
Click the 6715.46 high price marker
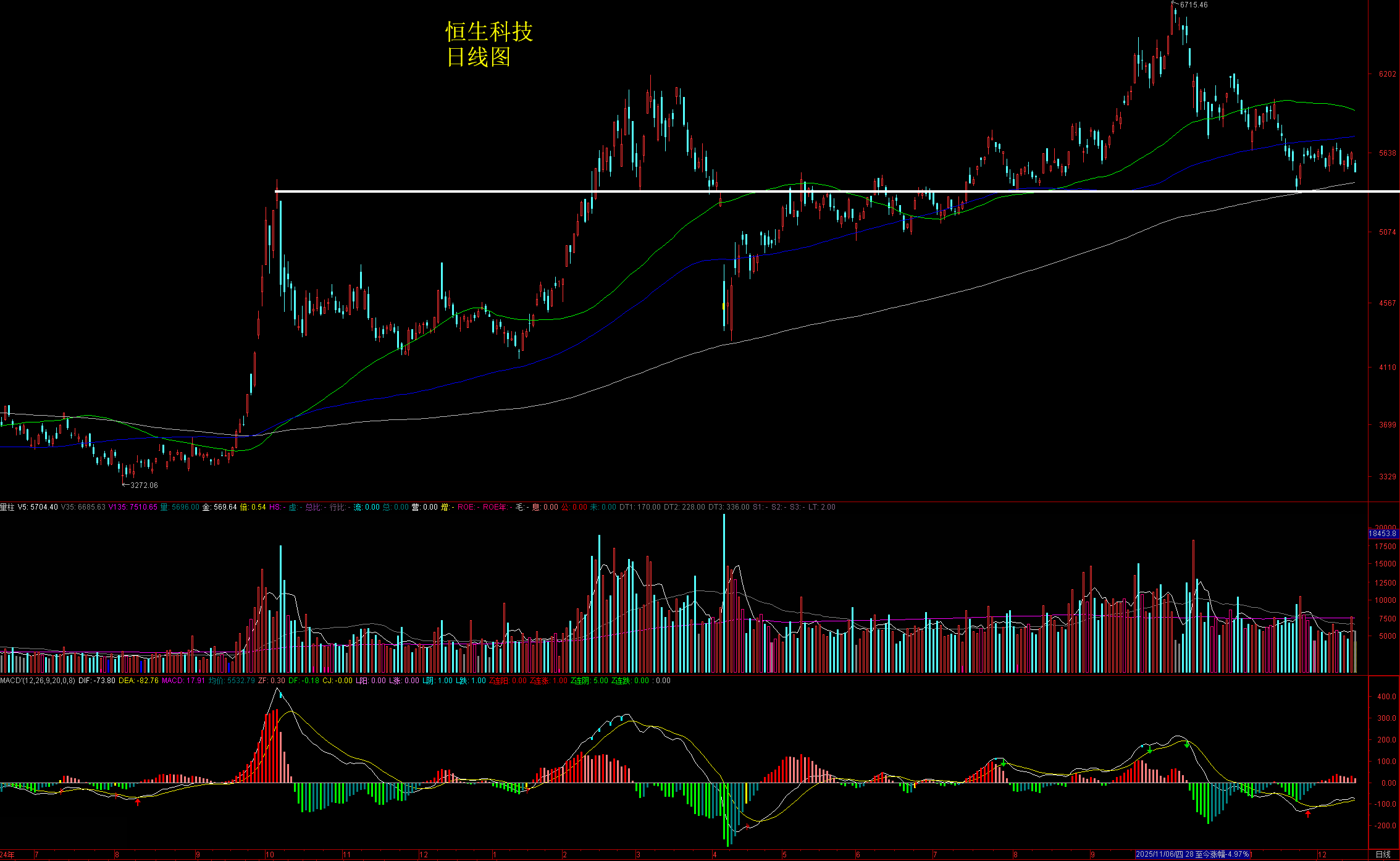click(x=1193, y=5)
